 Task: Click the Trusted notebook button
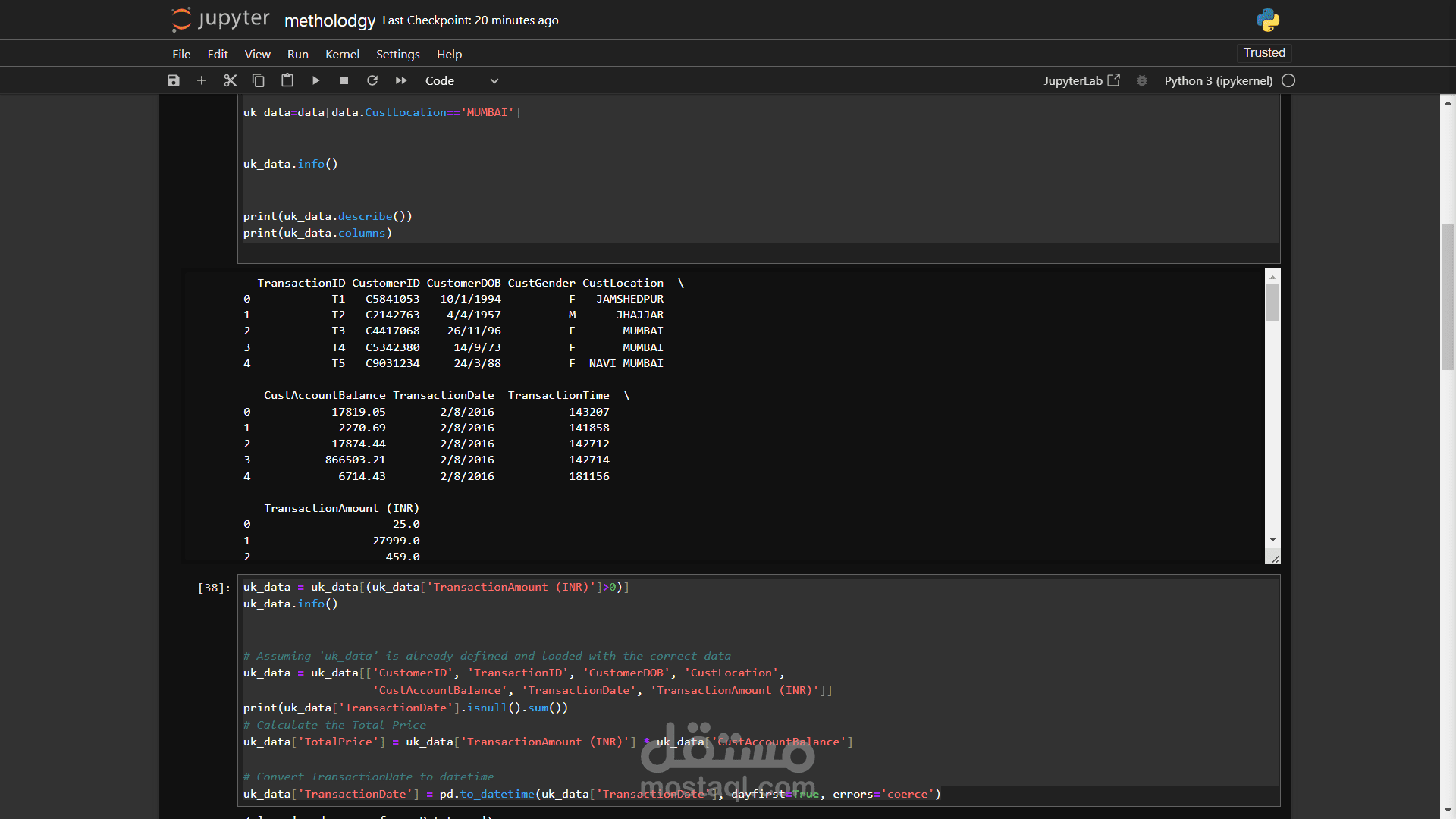point(1264,52)
